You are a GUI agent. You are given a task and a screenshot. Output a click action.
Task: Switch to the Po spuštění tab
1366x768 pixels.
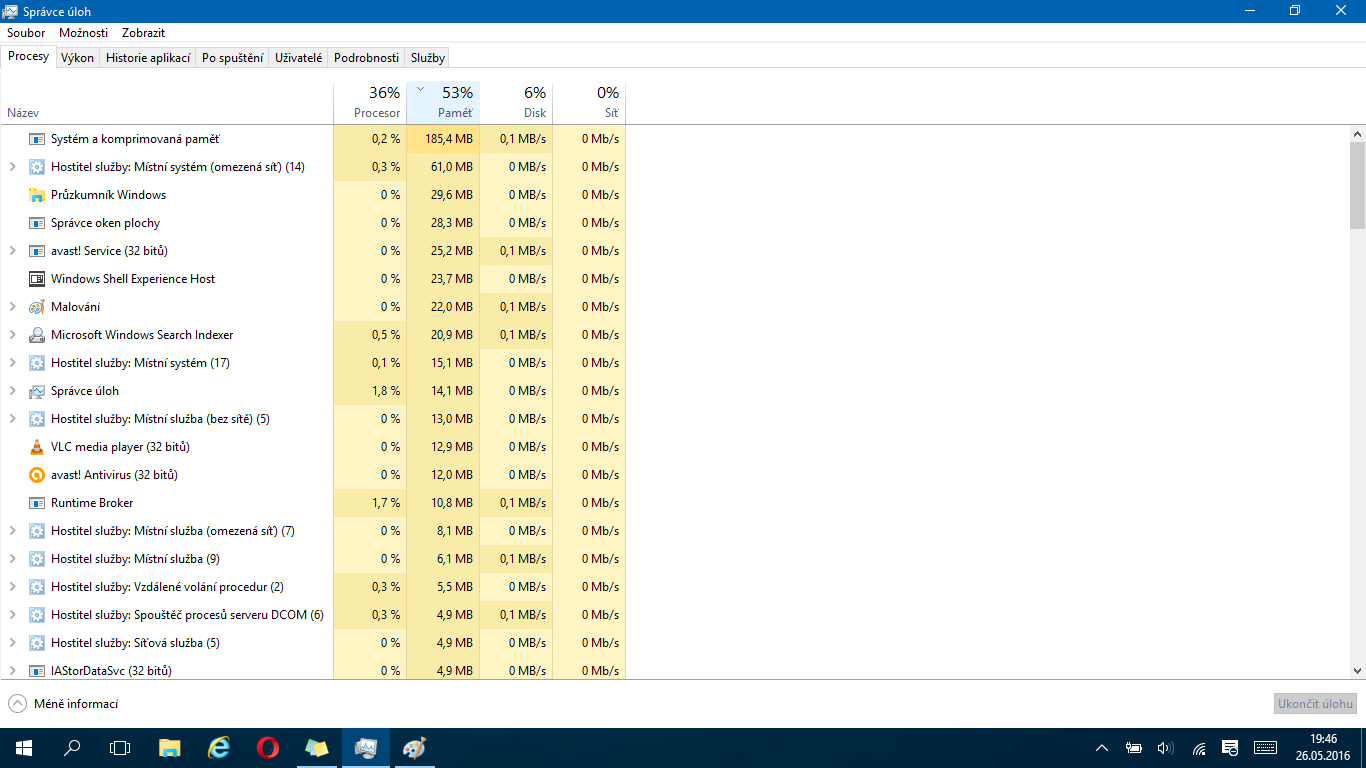pos(233,58)
